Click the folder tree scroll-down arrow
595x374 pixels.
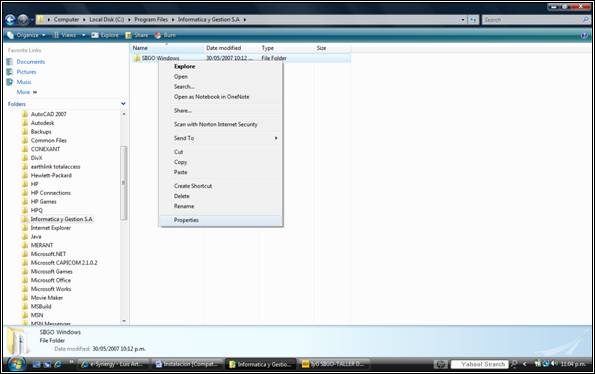pos(124,321)
